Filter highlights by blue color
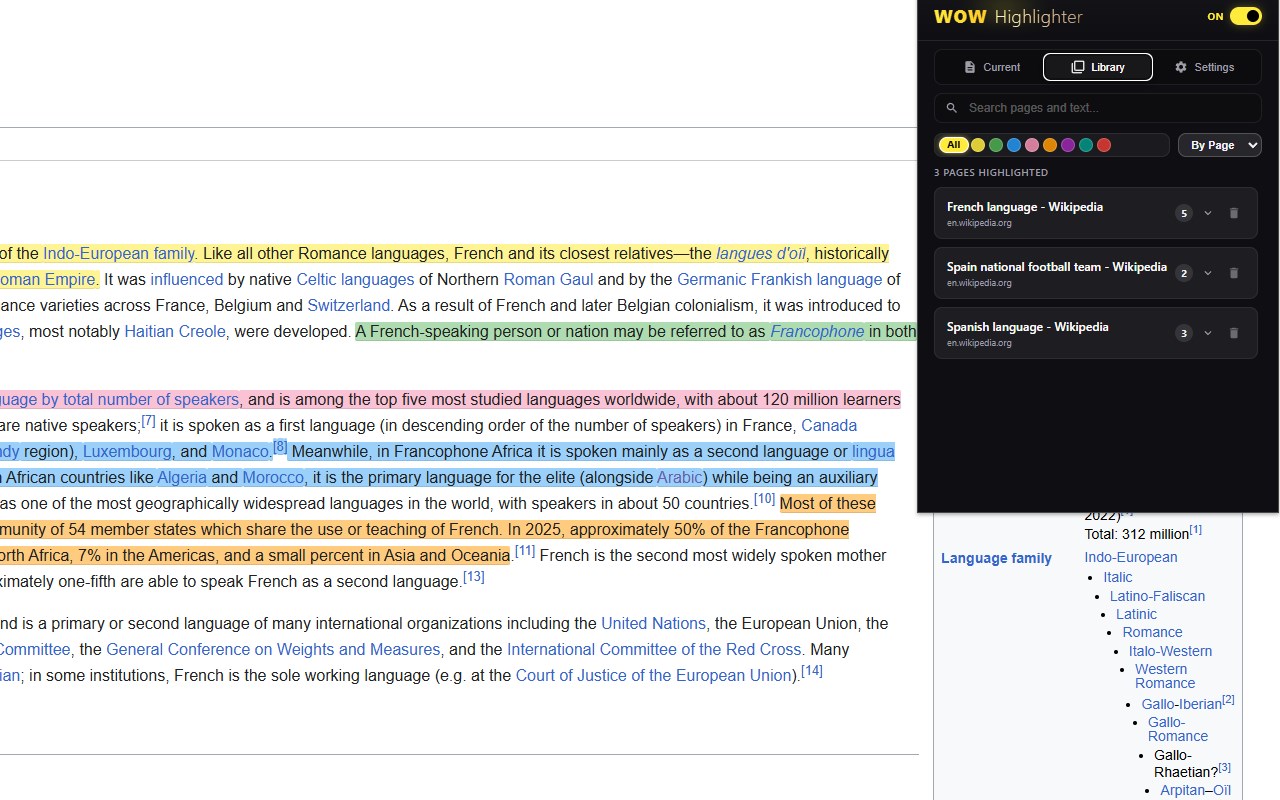 (1014, 145)
